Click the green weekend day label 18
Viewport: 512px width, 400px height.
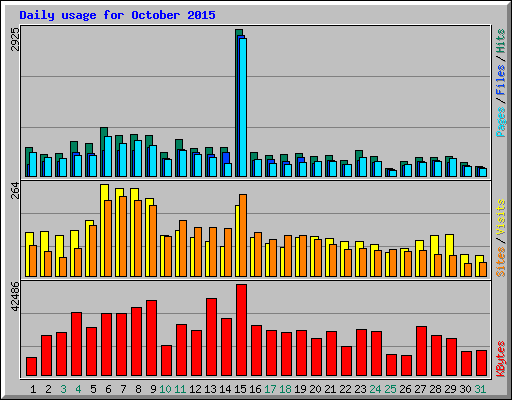285,389
